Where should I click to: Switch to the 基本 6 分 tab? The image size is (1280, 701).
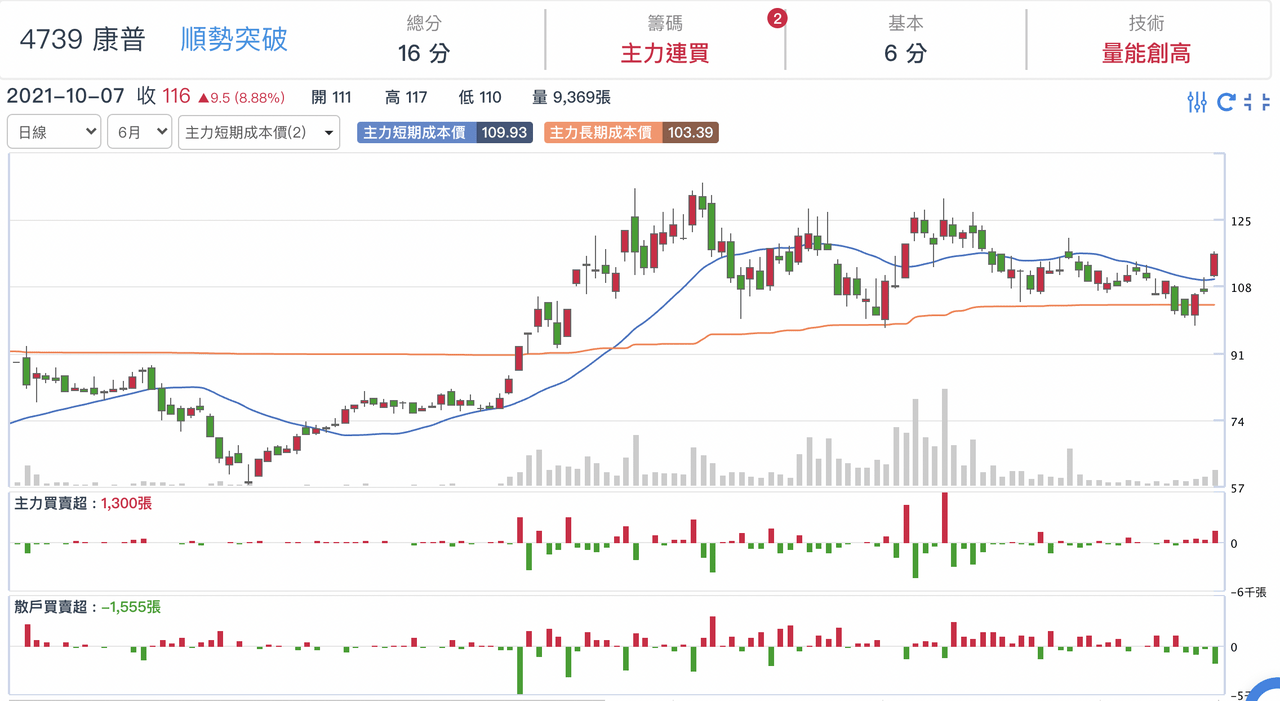coord(906,40)
